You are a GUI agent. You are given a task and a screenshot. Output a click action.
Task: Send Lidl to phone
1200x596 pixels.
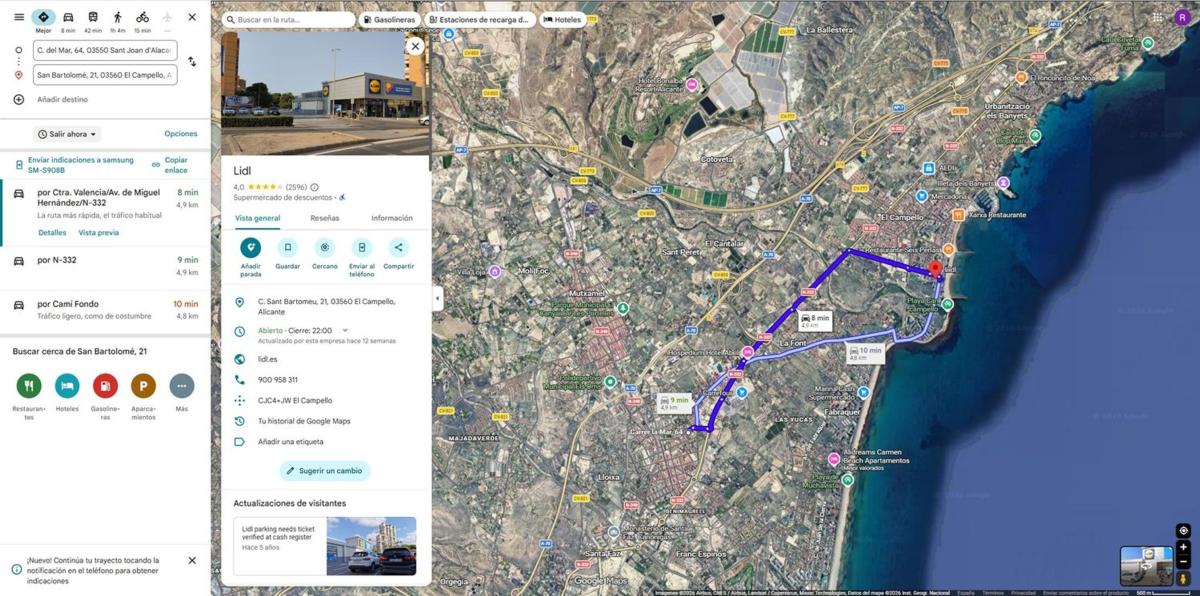pos(362,247)
